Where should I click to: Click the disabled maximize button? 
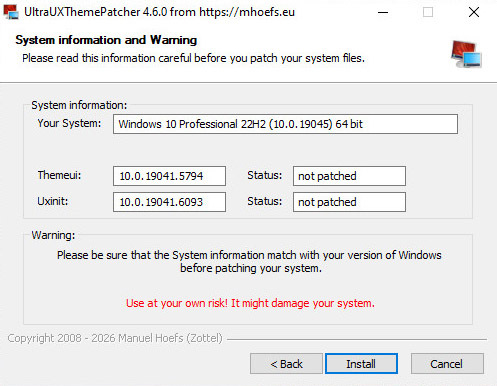tap(428, 12)
